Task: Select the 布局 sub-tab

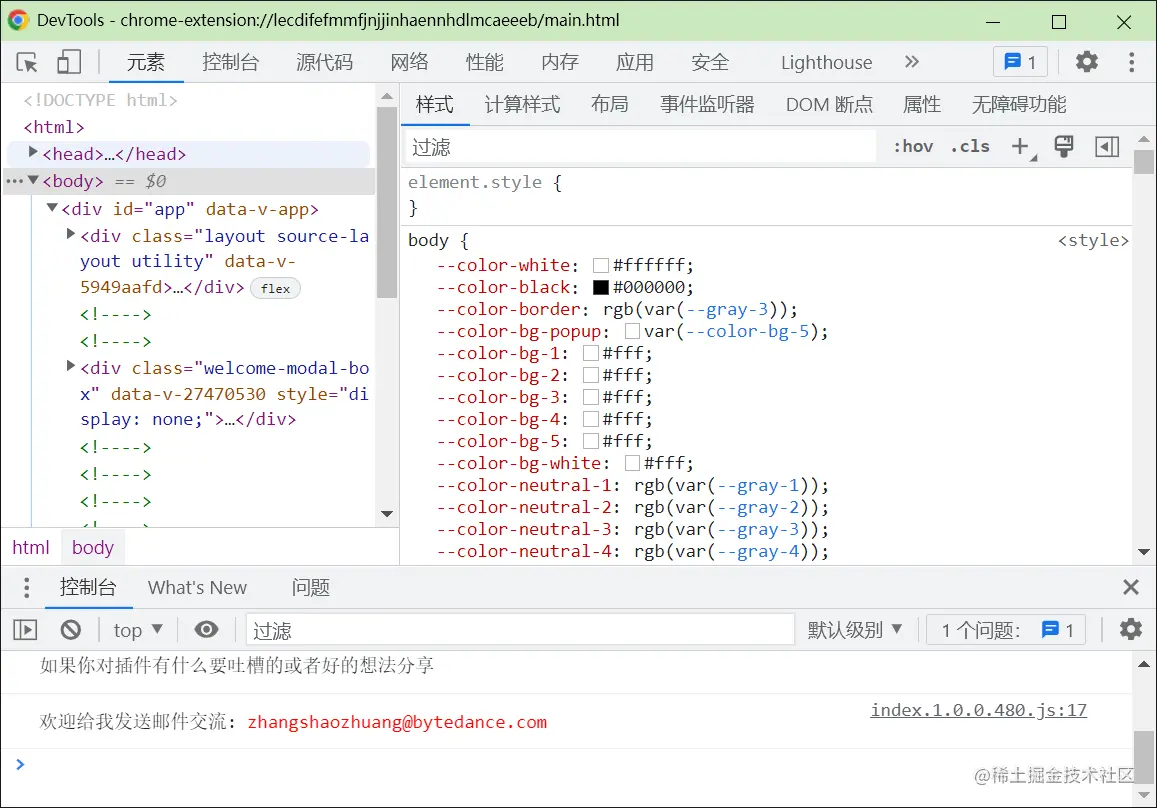Action: [609, 105]
